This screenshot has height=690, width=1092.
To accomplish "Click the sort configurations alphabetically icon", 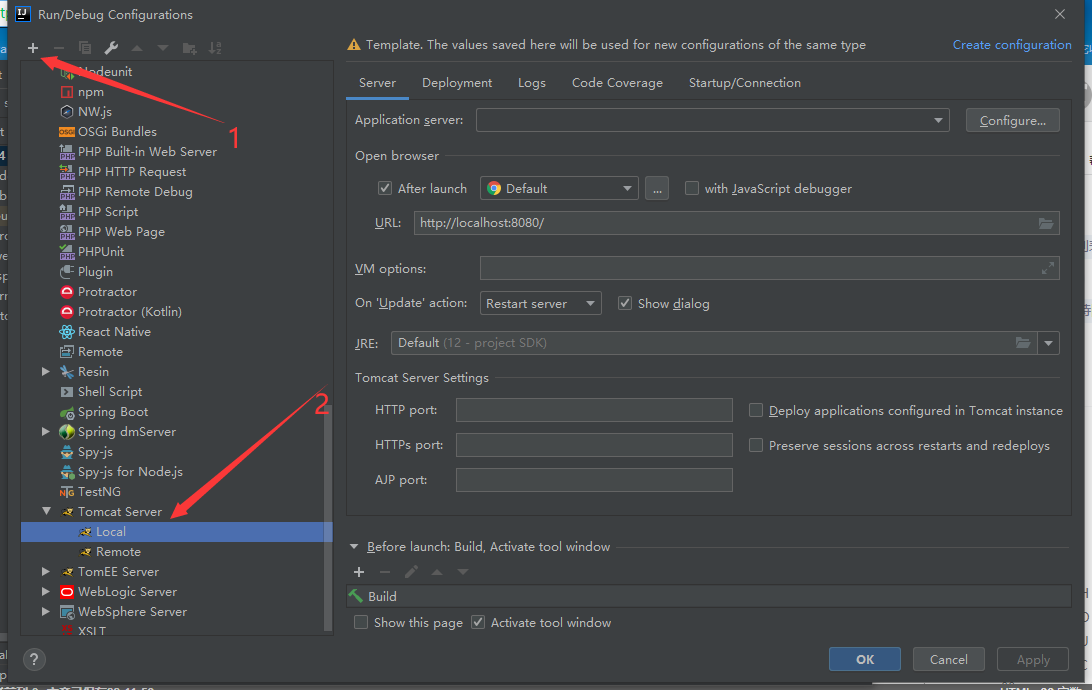I will pyautogui.click(x=215, y=48).
